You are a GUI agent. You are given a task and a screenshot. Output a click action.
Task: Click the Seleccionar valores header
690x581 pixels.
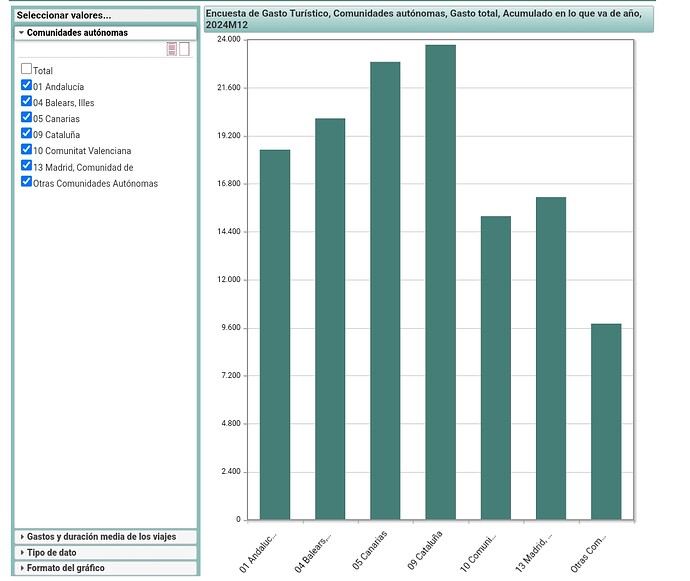tap(106, 16)
